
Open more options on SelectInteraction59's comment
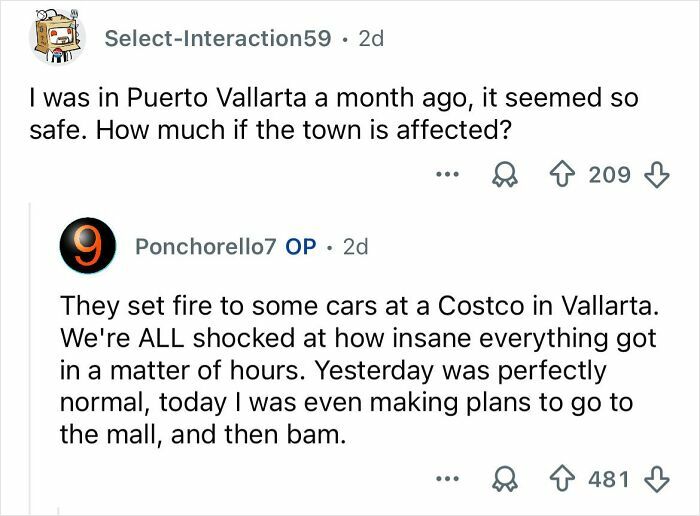(447, 175)
